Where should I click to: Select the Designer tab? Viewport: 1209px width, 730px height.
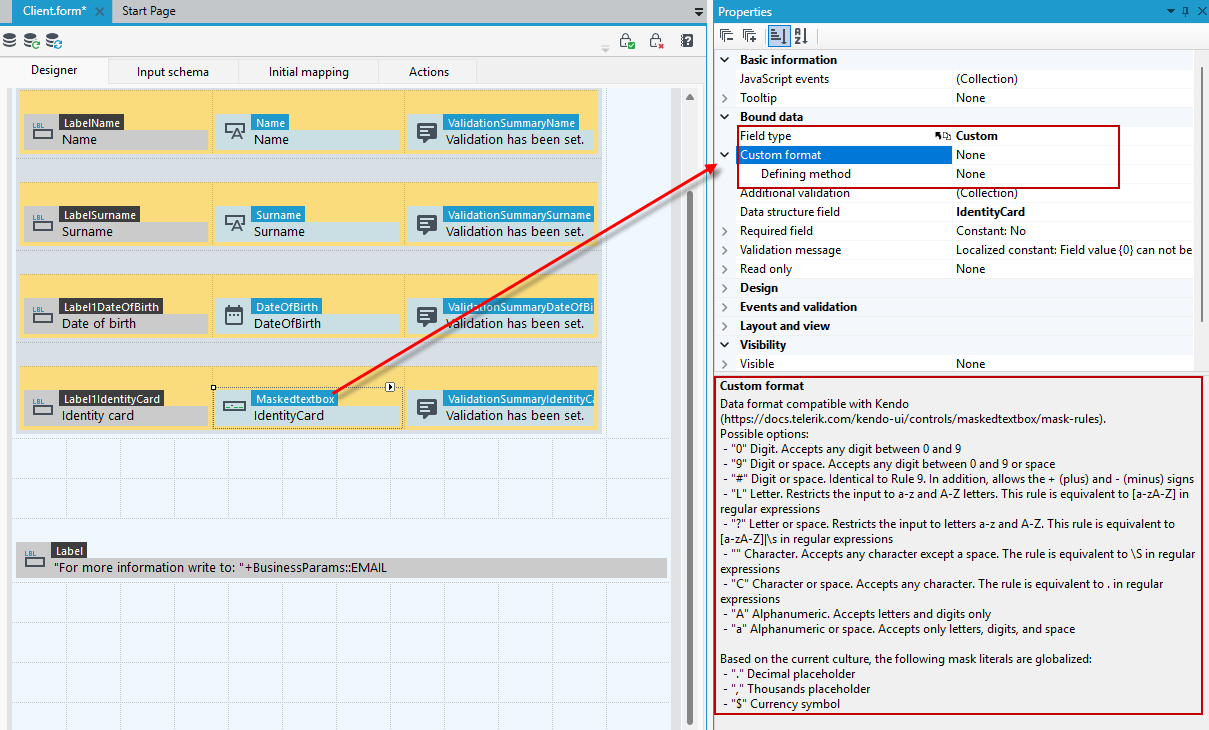click(x=54, y=71)
